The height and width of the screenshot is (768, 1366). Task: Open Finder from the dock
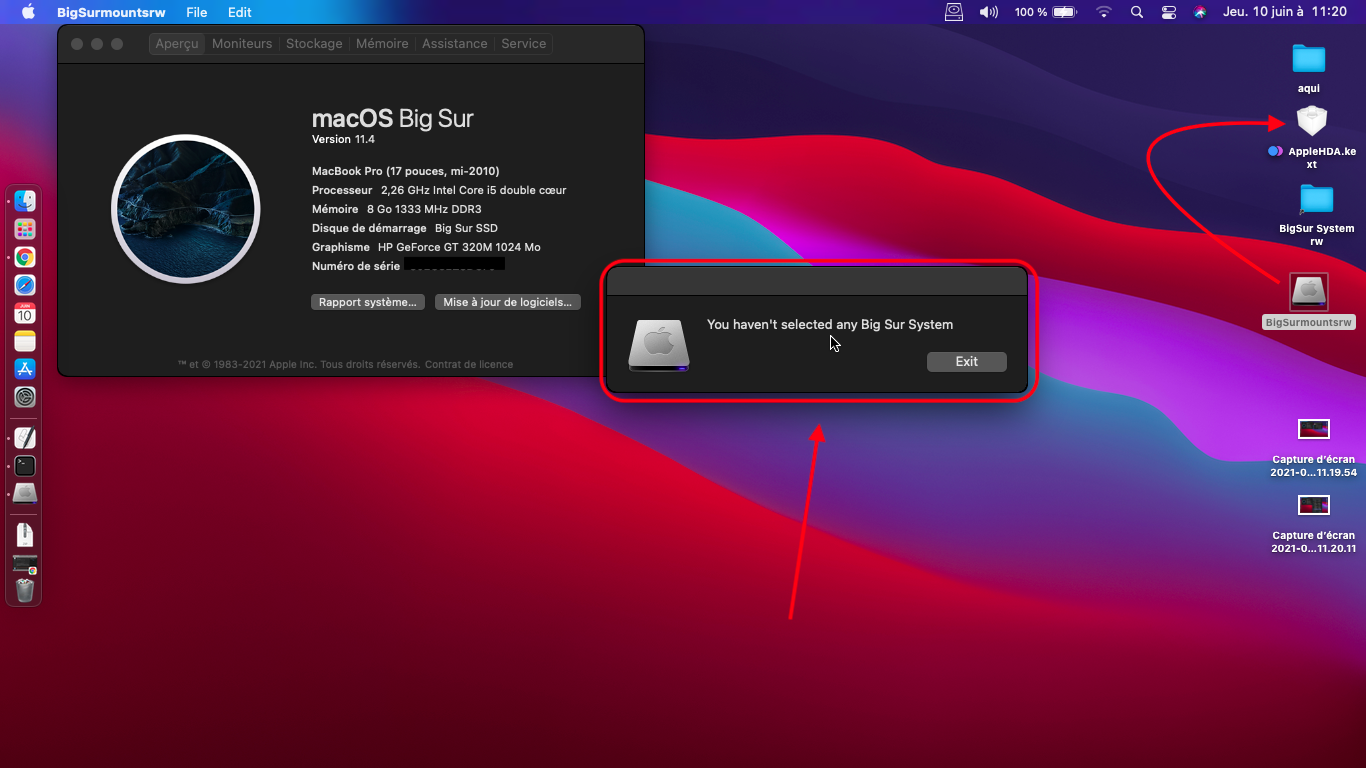click(x=25, y=200)
